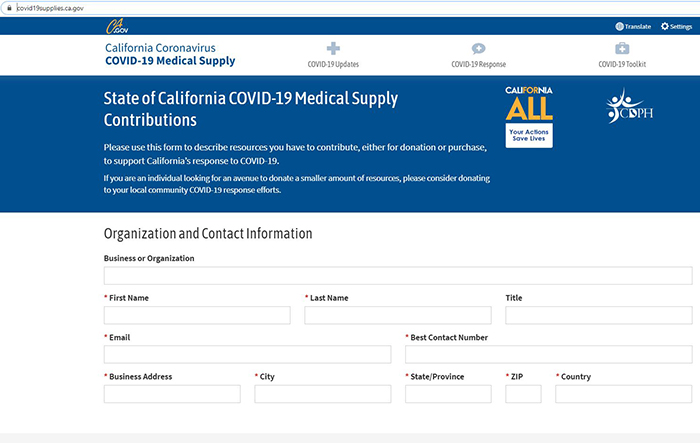Open the Translate globe icon
700x443 pixels.
click(619, 26)
